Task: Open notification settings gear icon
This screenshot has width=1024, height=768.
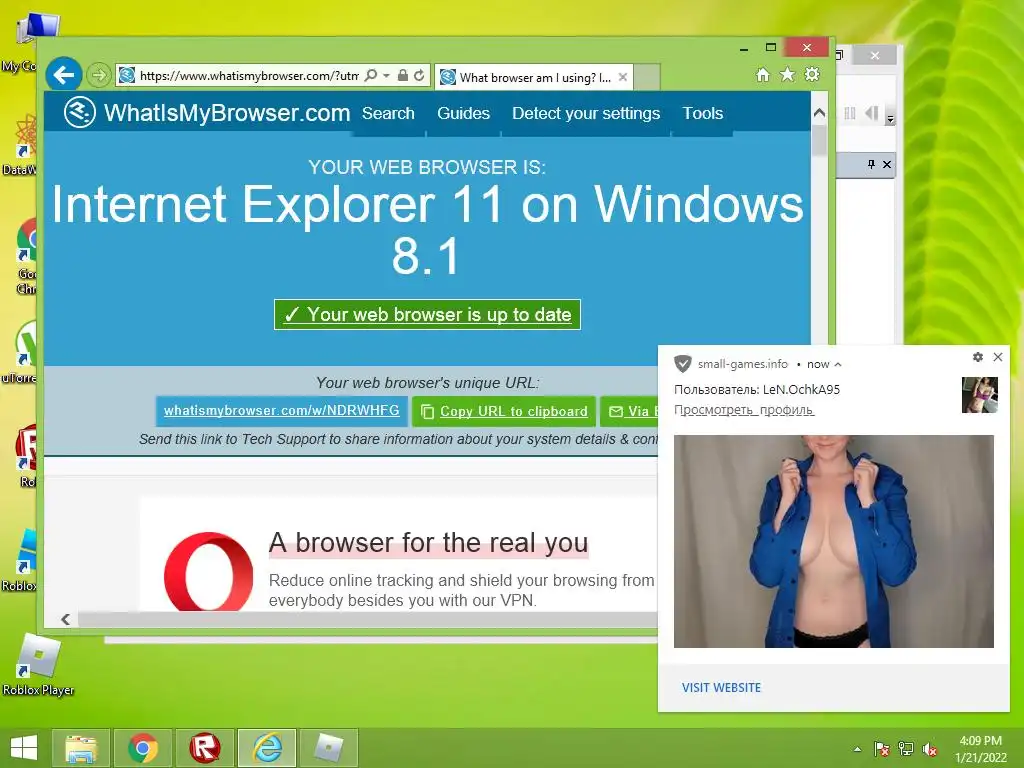Action: pyautogui.click(x=978, y=357)
